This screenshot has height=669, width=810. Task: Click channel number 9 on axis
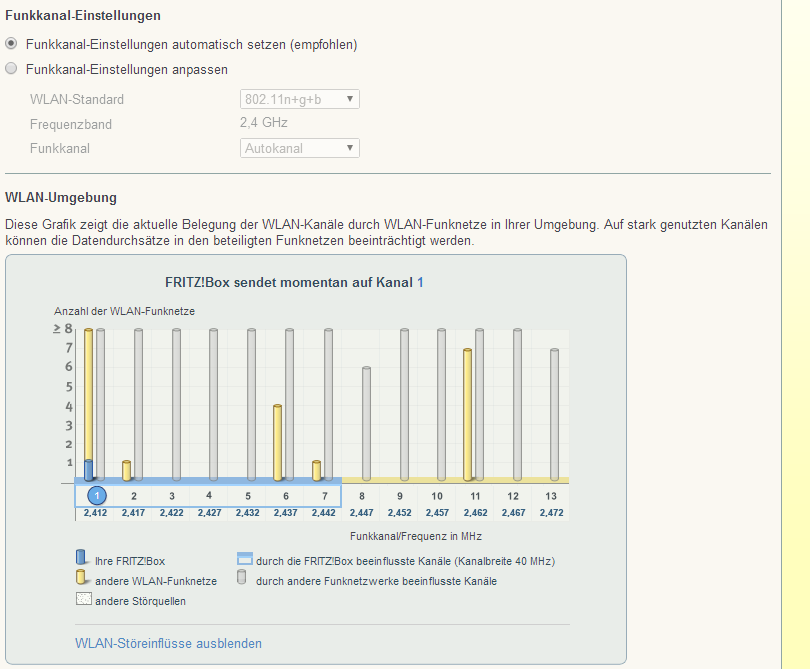coord(400,496)
